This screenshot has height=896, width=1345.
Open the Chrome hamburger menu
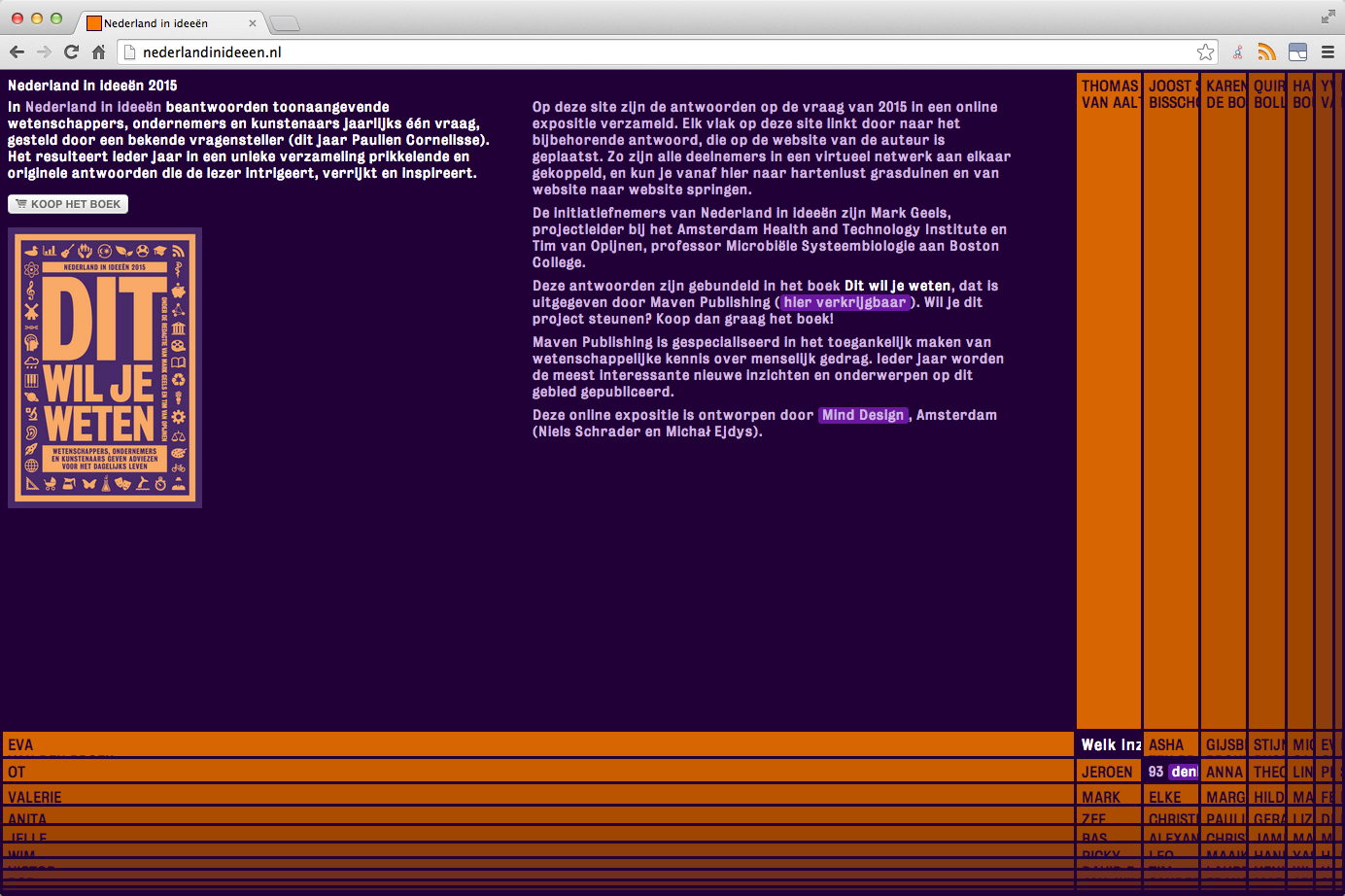pyautogui.click(x=1328, y=52)
